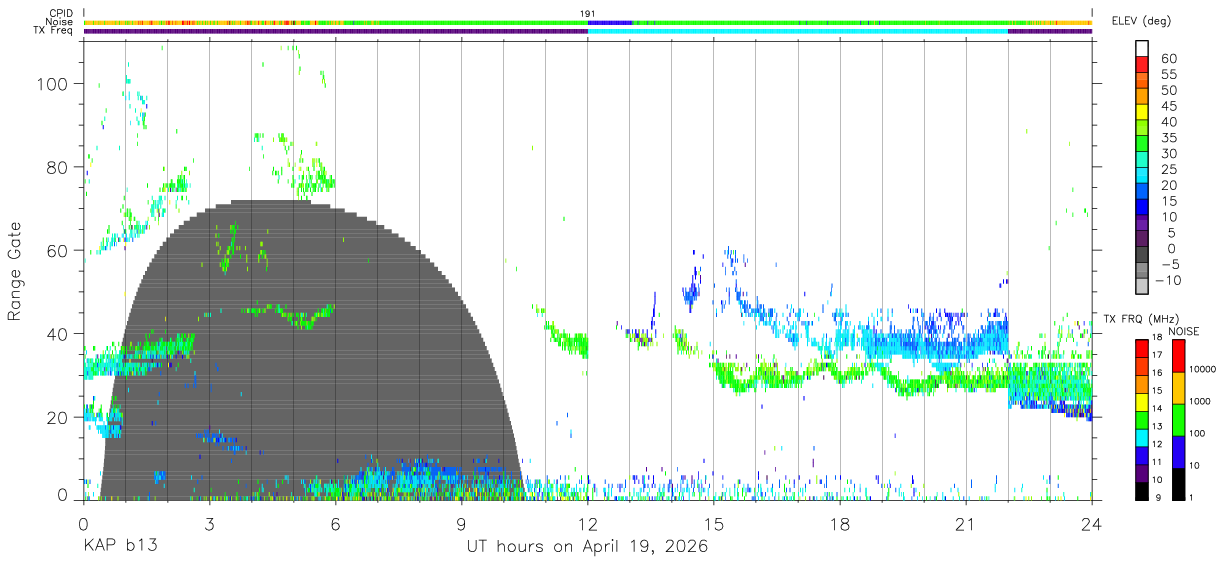
Task: Click the ELEV colorbar label '45'
Action: tap(1169, 106)
